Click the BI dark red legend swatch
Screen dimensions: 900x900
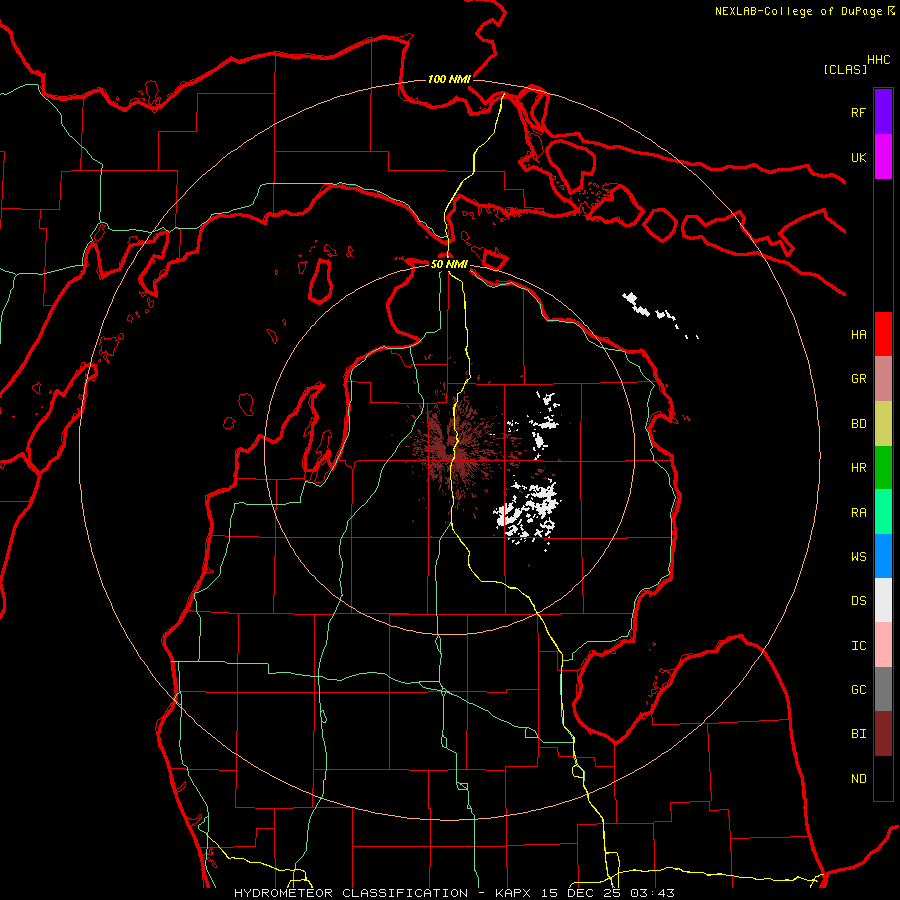tap(883, 734)
